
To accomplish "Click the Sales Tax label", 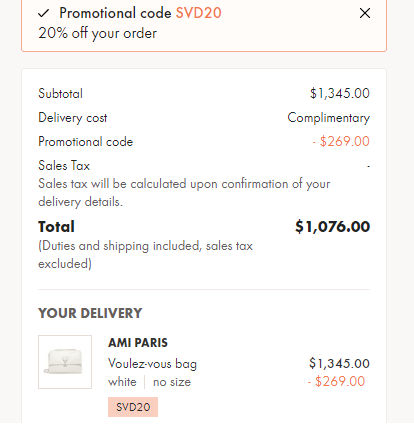I will pos(64,166).
